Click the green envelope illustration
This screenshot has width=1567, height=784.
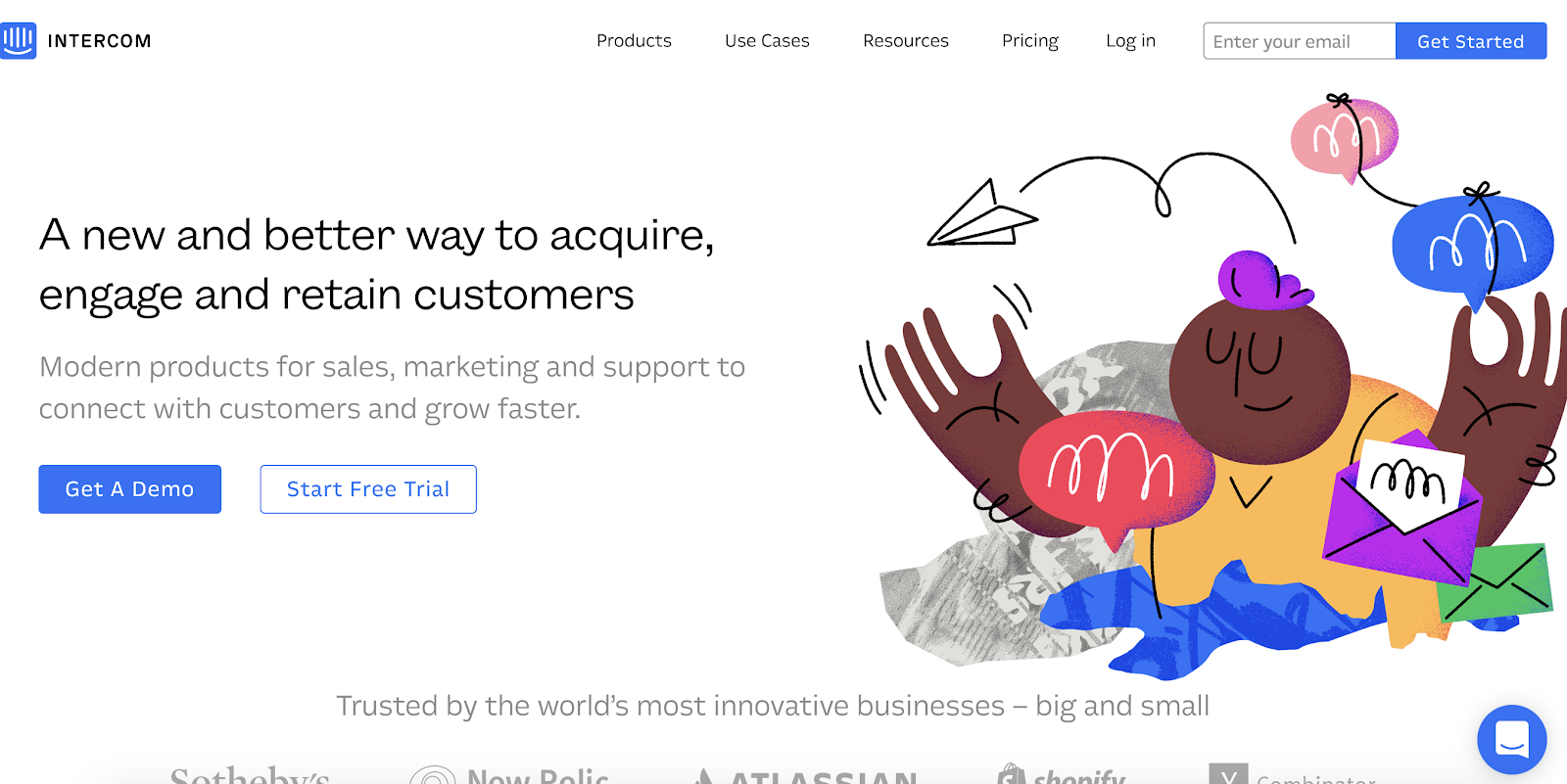(x=1496, y=583)
